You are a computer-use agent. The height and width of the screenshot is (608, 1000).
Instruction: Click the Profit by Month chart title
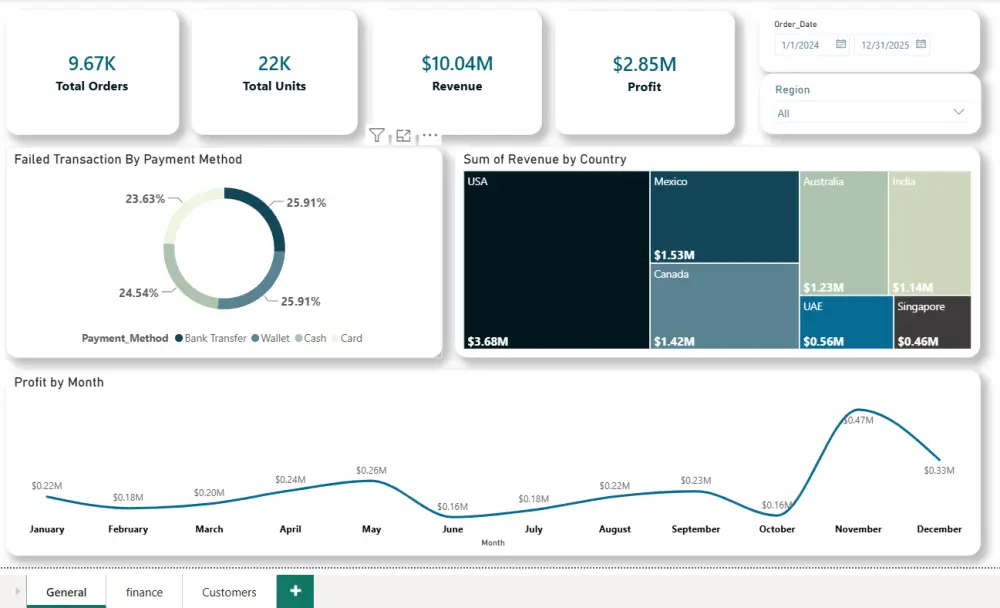coord(59,382)
